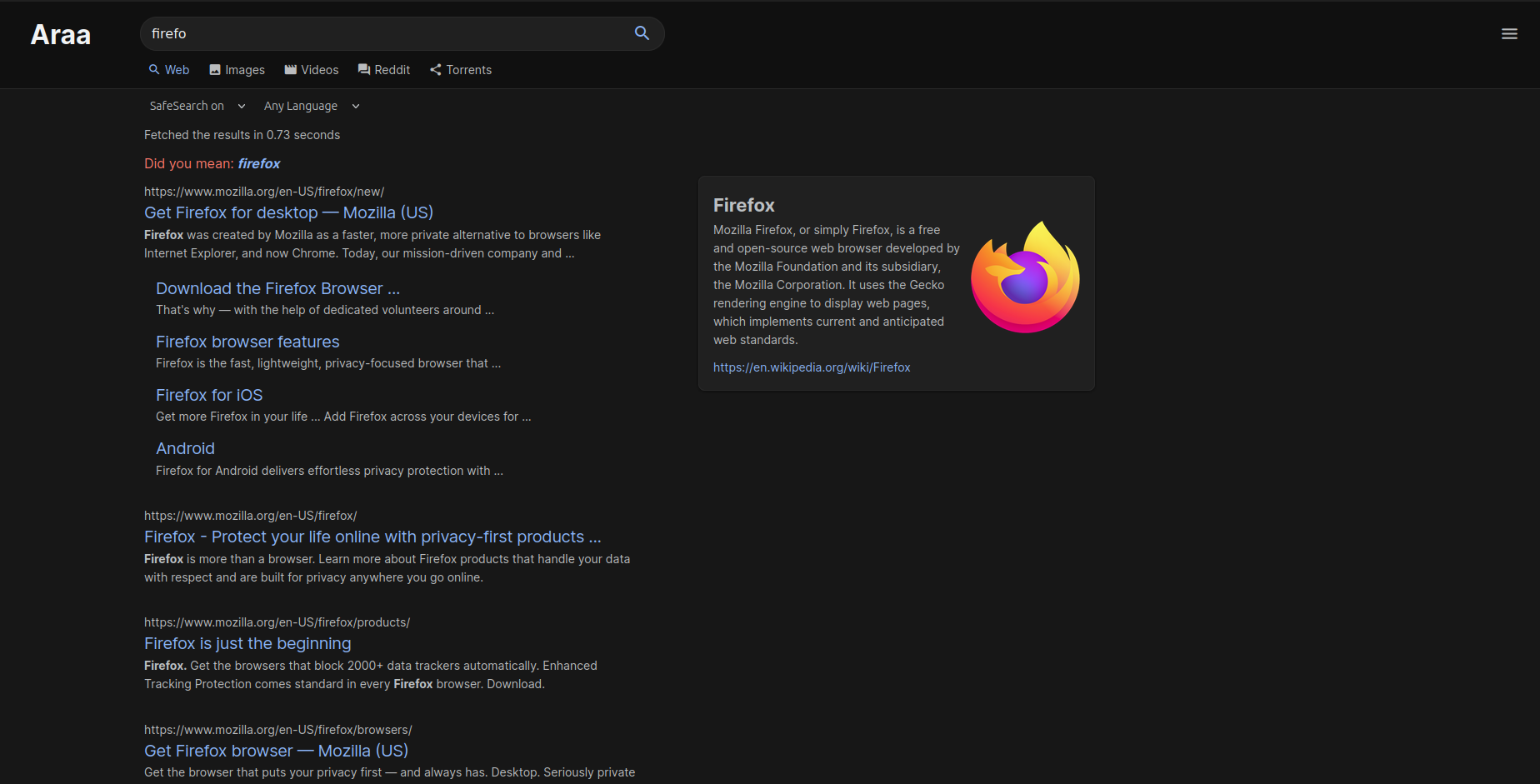Switch to the Torrents tab
1540x784 pixels.
(x=461, y=70)
